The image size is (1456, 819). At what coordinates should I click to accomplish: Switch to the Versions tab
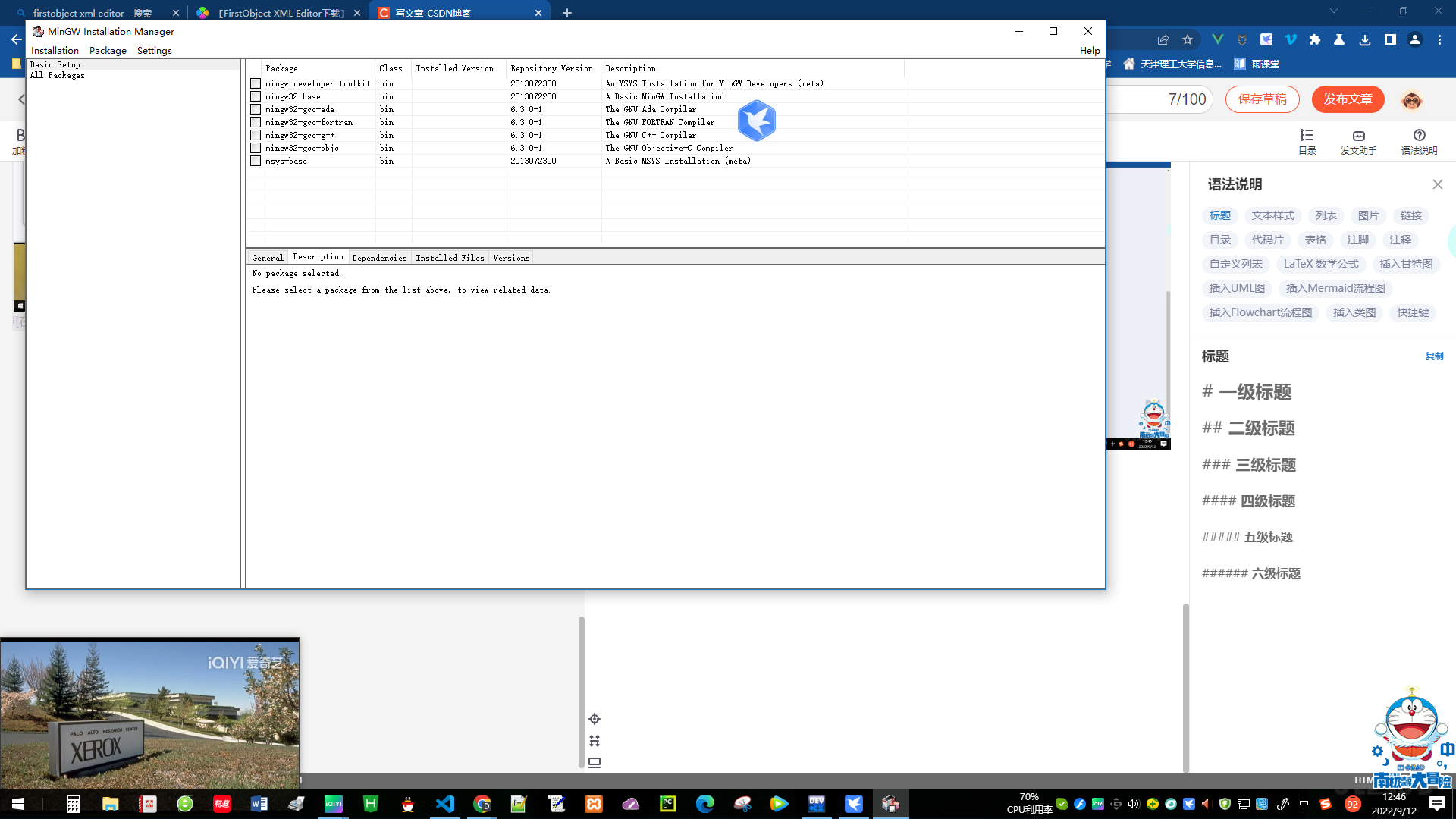click(x=511, y=259)
